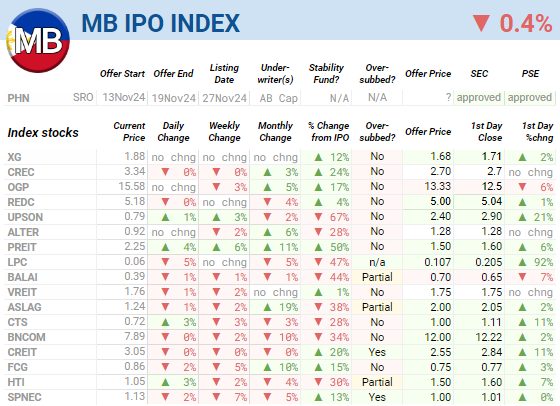Image resolution: width=560 pixels, height=406 pixels.
Task: Click SPNEC weekly change 7%
Action: click(224, 397)
